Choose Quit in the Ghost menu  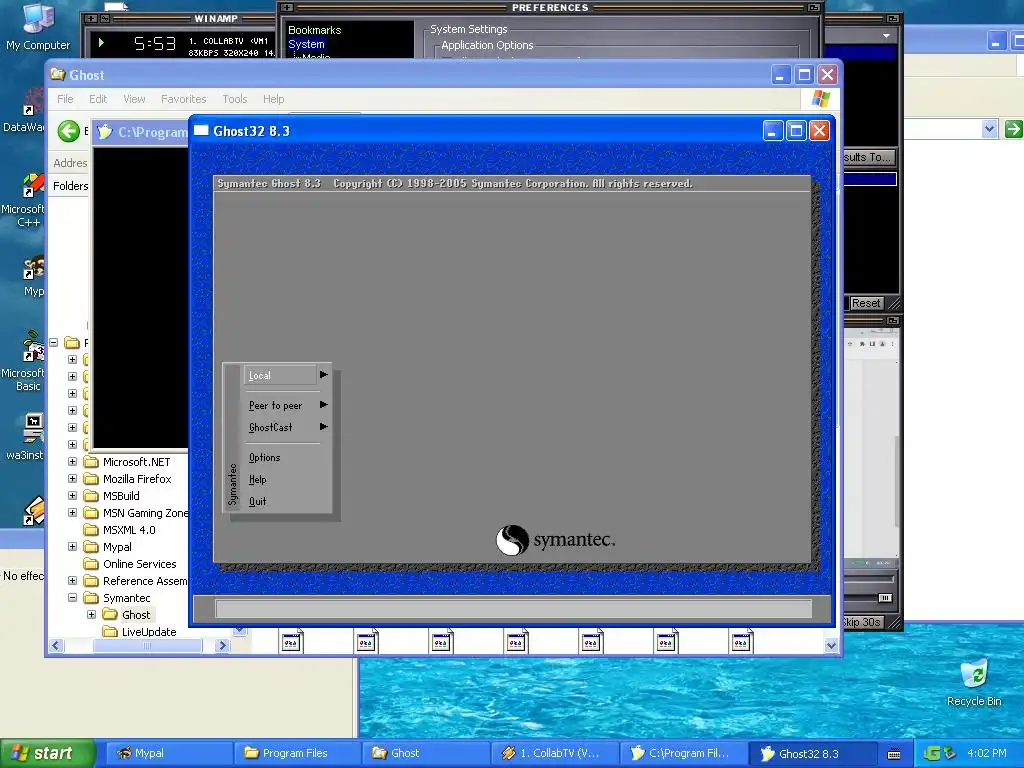point(257,502)
